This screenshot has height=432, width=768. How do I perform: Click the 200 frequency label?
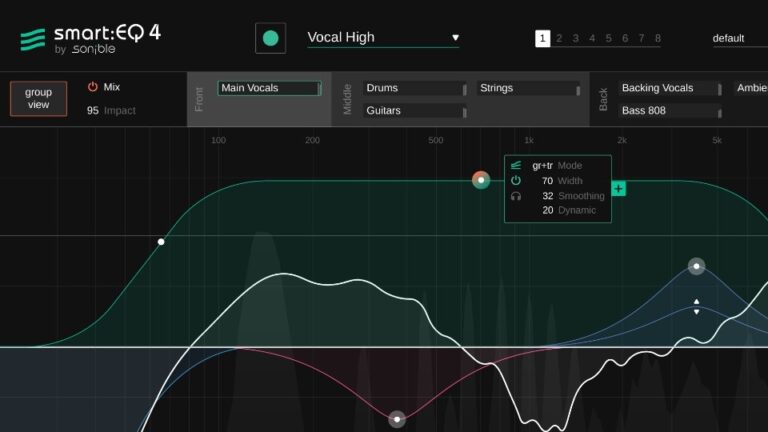pyautogui.click(x=312, y=141)
